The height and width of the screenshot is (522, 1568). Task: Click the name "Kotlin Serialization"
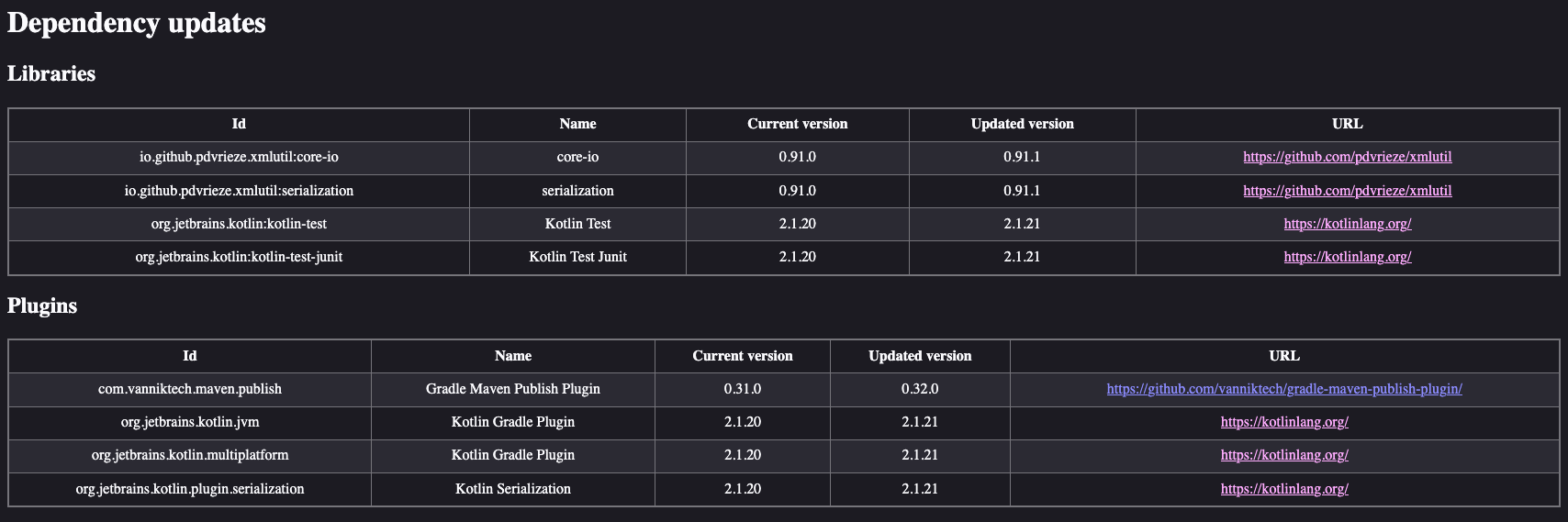click(x=513, y=489)
